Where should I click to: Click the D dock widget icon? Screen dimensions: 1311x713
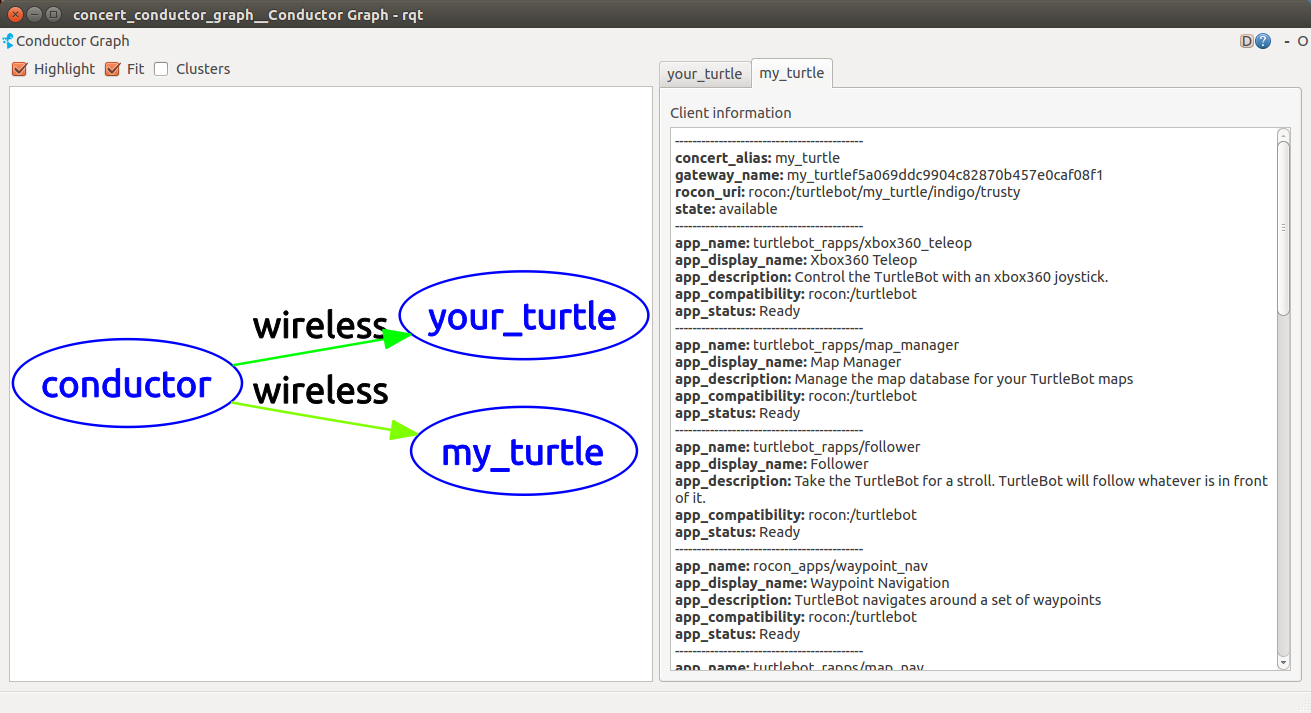1246,42
